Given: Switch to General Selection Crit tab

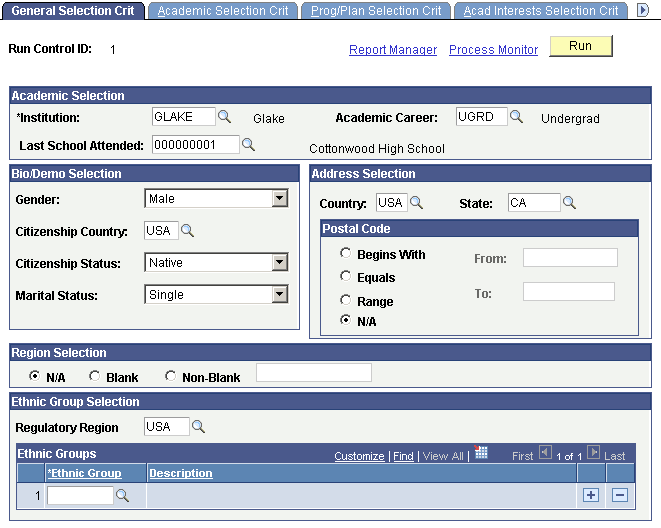Looking at the screenshot, I should click(73, 11).
